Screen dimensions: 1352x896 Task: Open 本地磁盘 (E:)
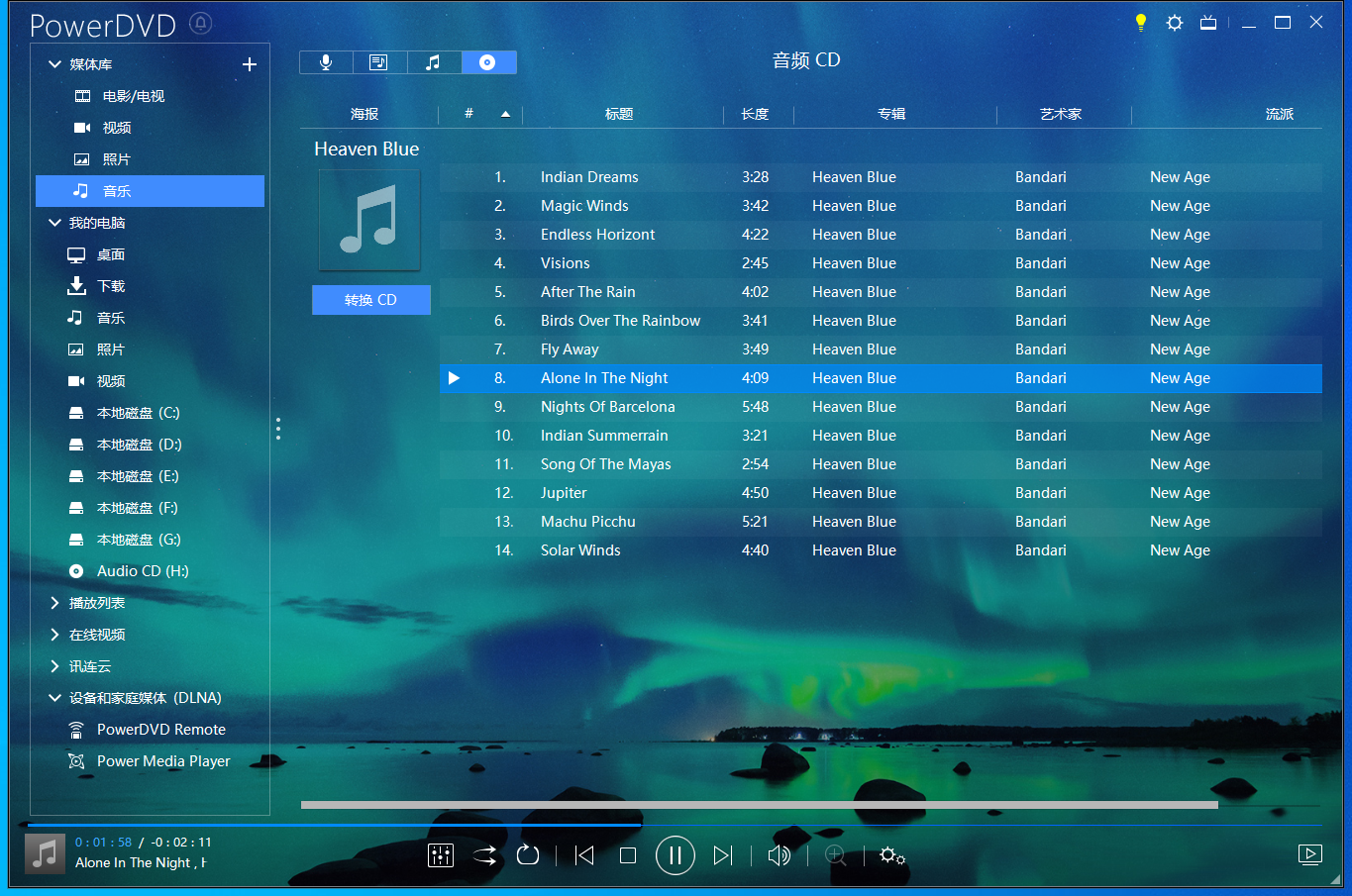click(150, 476)
